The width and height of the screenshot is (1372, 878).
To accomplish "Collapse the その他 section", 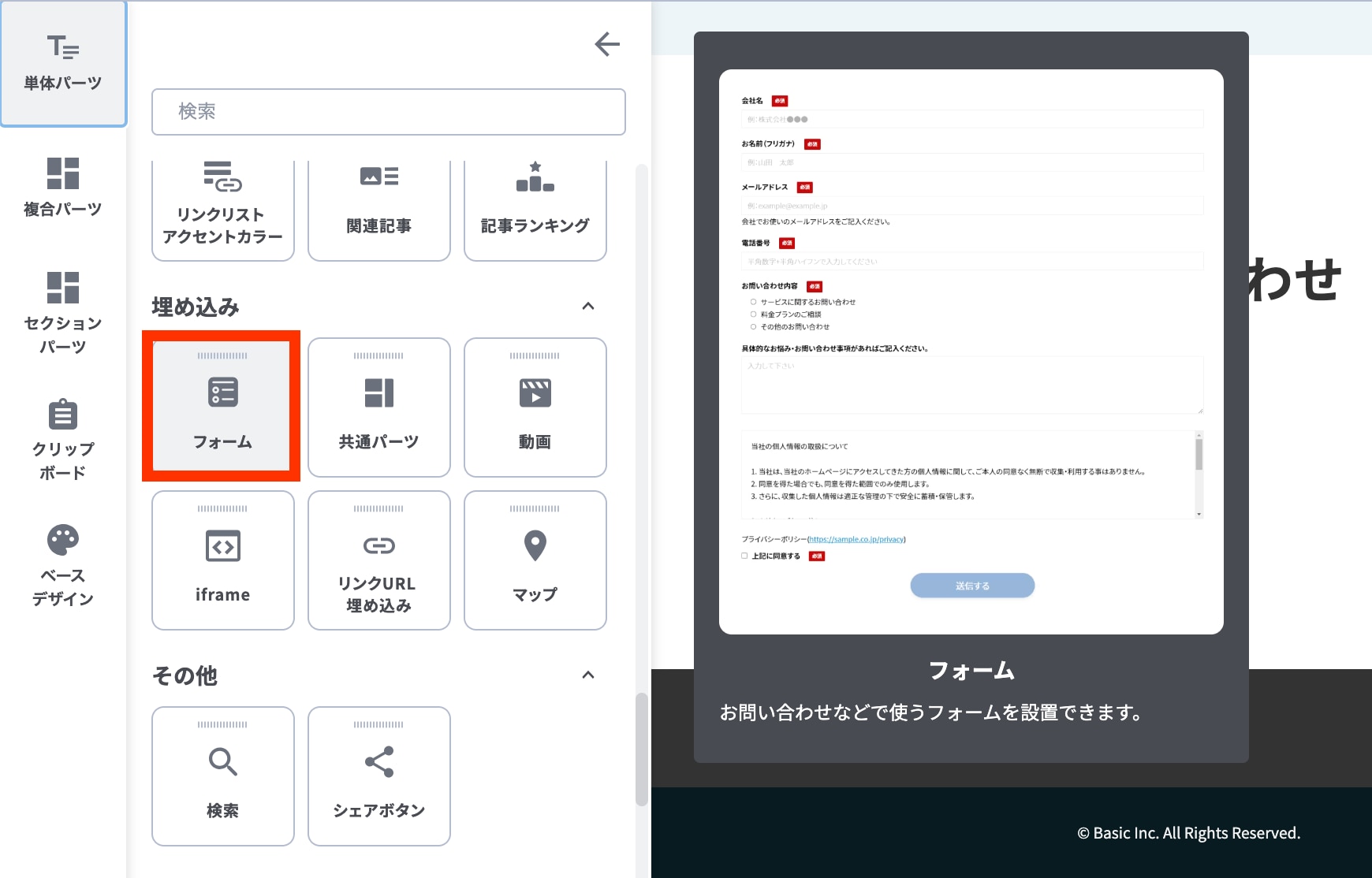I will click(x=588, y=675).
